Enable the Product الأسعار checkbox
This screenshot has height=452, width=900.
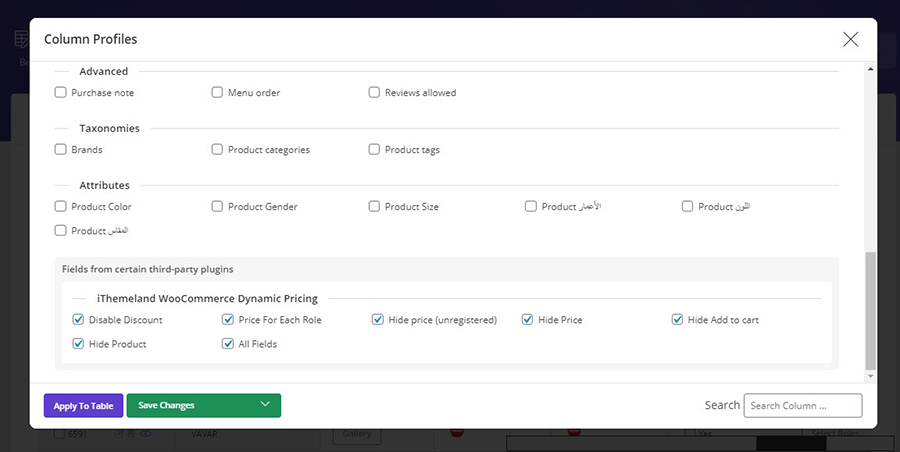(x=531, y=206)
